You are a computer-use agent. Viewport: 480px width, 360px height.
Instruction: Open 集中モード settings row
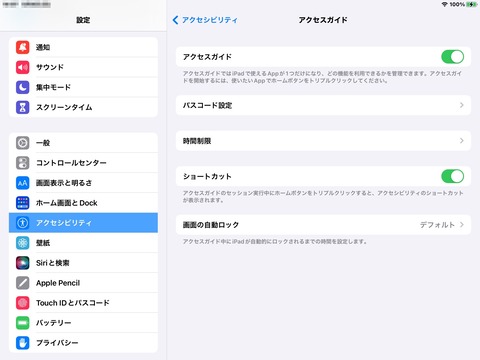pos(83,87)
